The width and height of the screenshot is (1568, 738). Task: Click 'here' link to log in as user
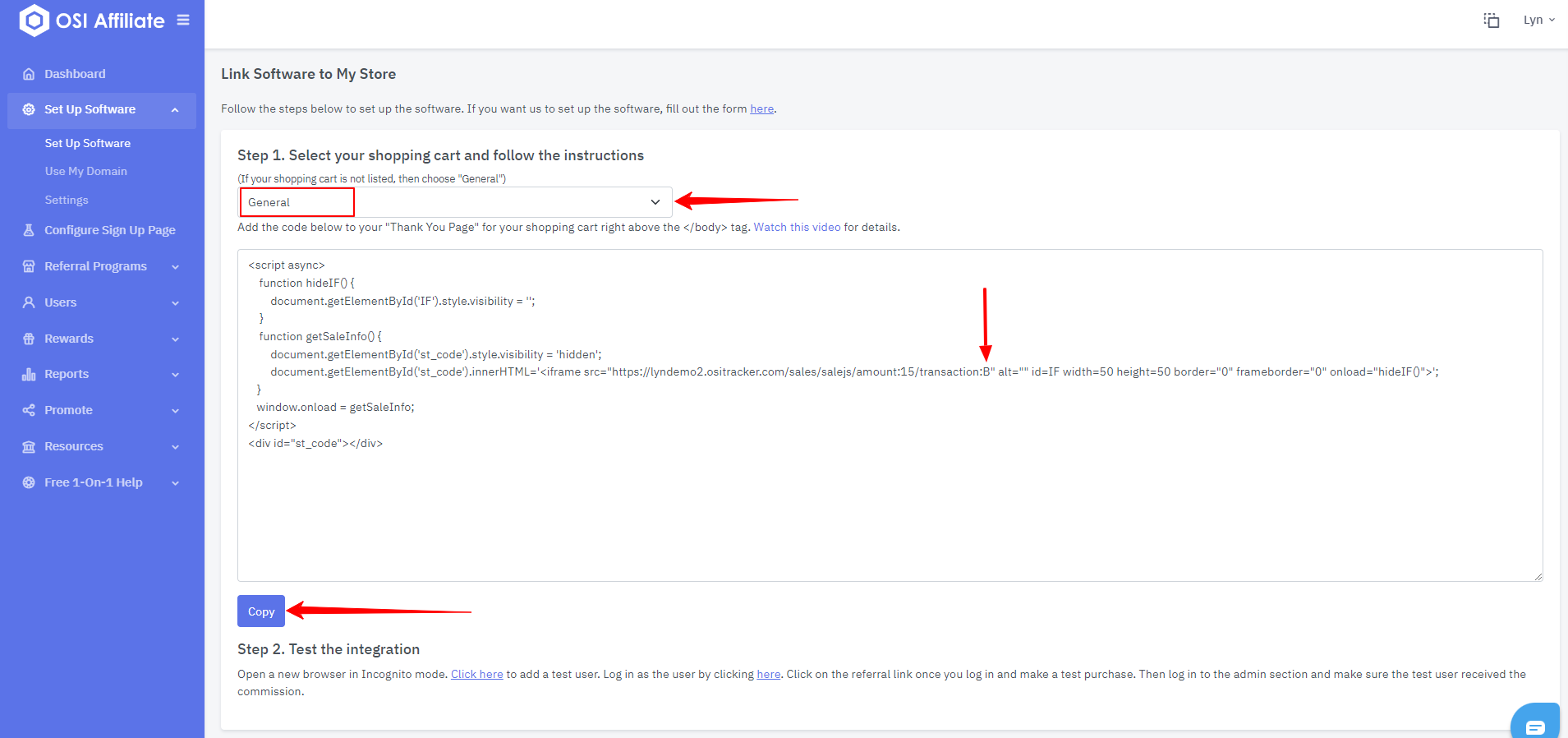coord(768,674)
